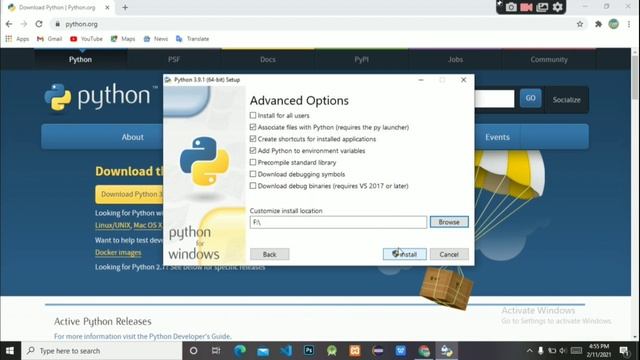Image resolution: width=640 pixels, height=360 pixels.
Task: Open Docker images link
Action: (x=118, y=252)
